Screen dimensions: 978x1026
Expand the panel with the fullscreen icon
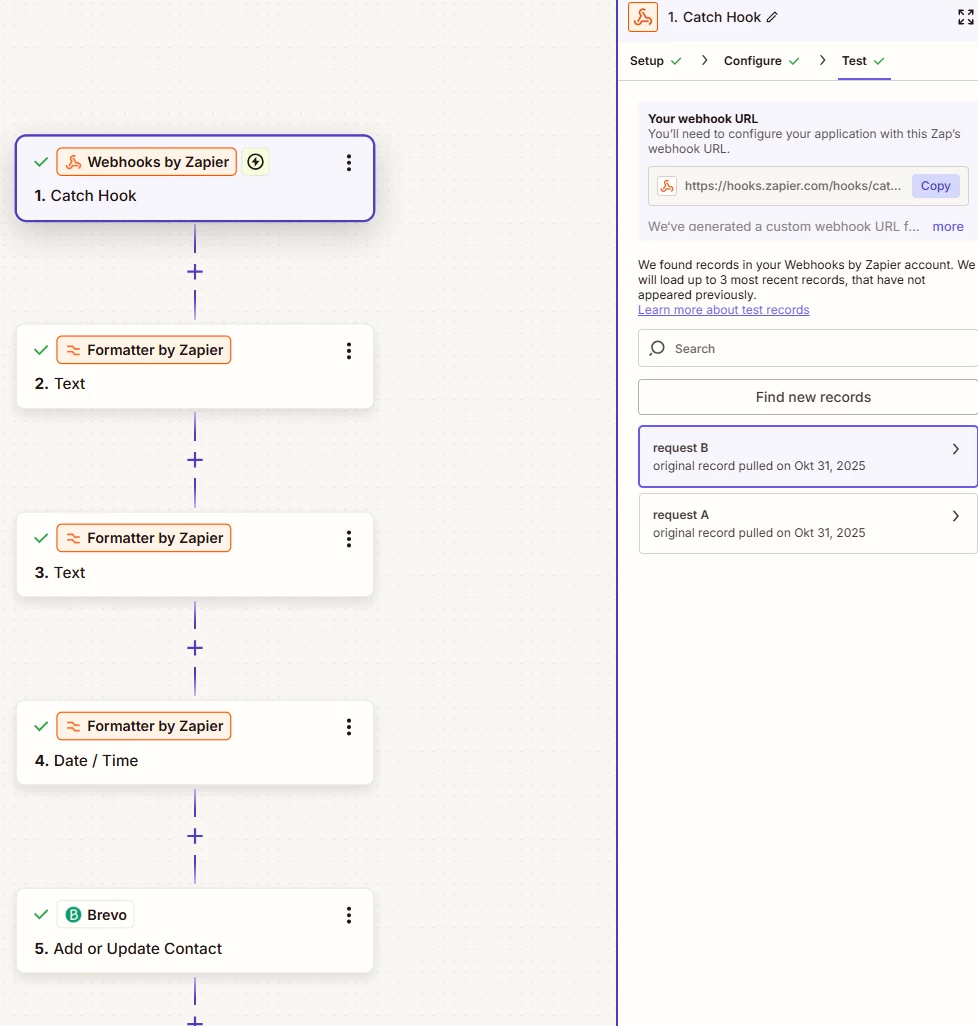pyautogui.click(x=966, y=17)
